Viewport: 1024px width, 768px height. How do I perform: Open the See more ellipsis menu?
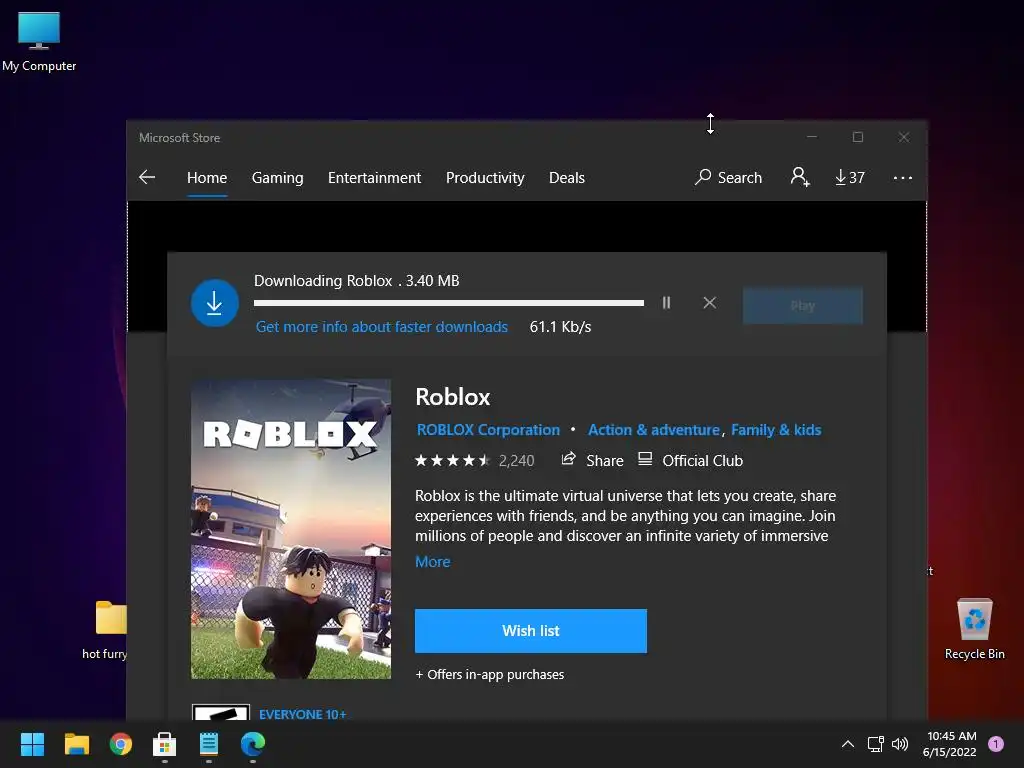(903, 178)
